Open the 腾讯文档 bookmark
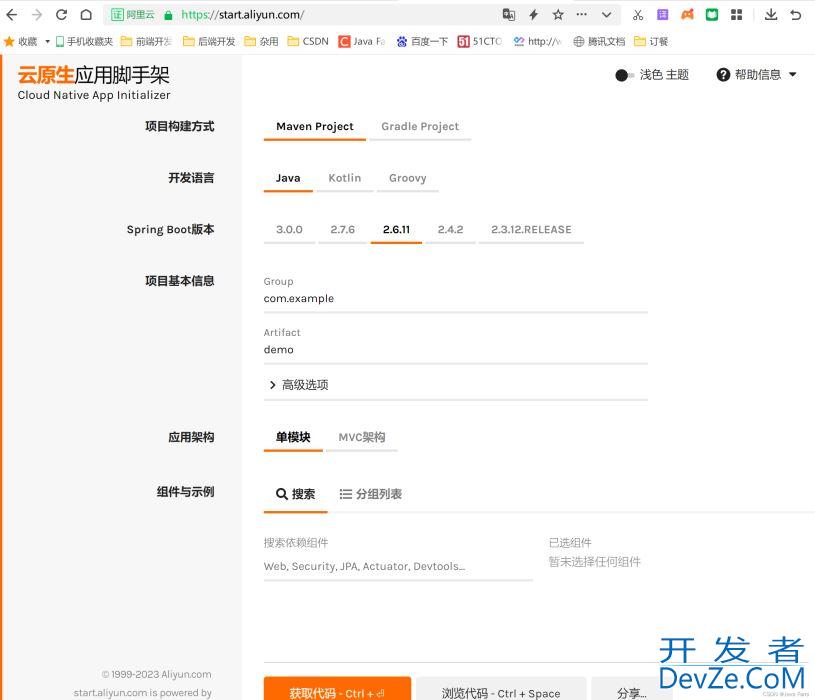Viewport: 815px width, 700px height. tap(599, 42)
